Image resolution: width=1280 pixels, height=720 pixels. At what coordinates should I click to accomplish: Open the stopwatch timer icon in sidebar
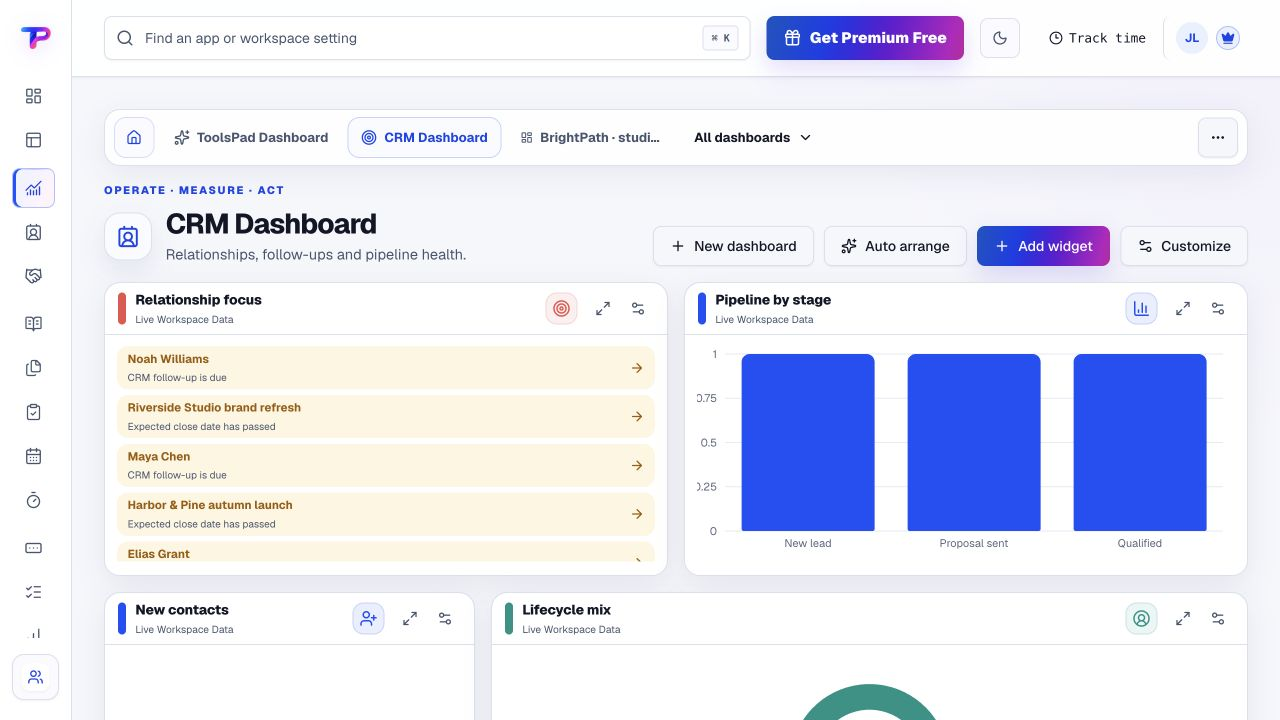[x=33, y=500]
